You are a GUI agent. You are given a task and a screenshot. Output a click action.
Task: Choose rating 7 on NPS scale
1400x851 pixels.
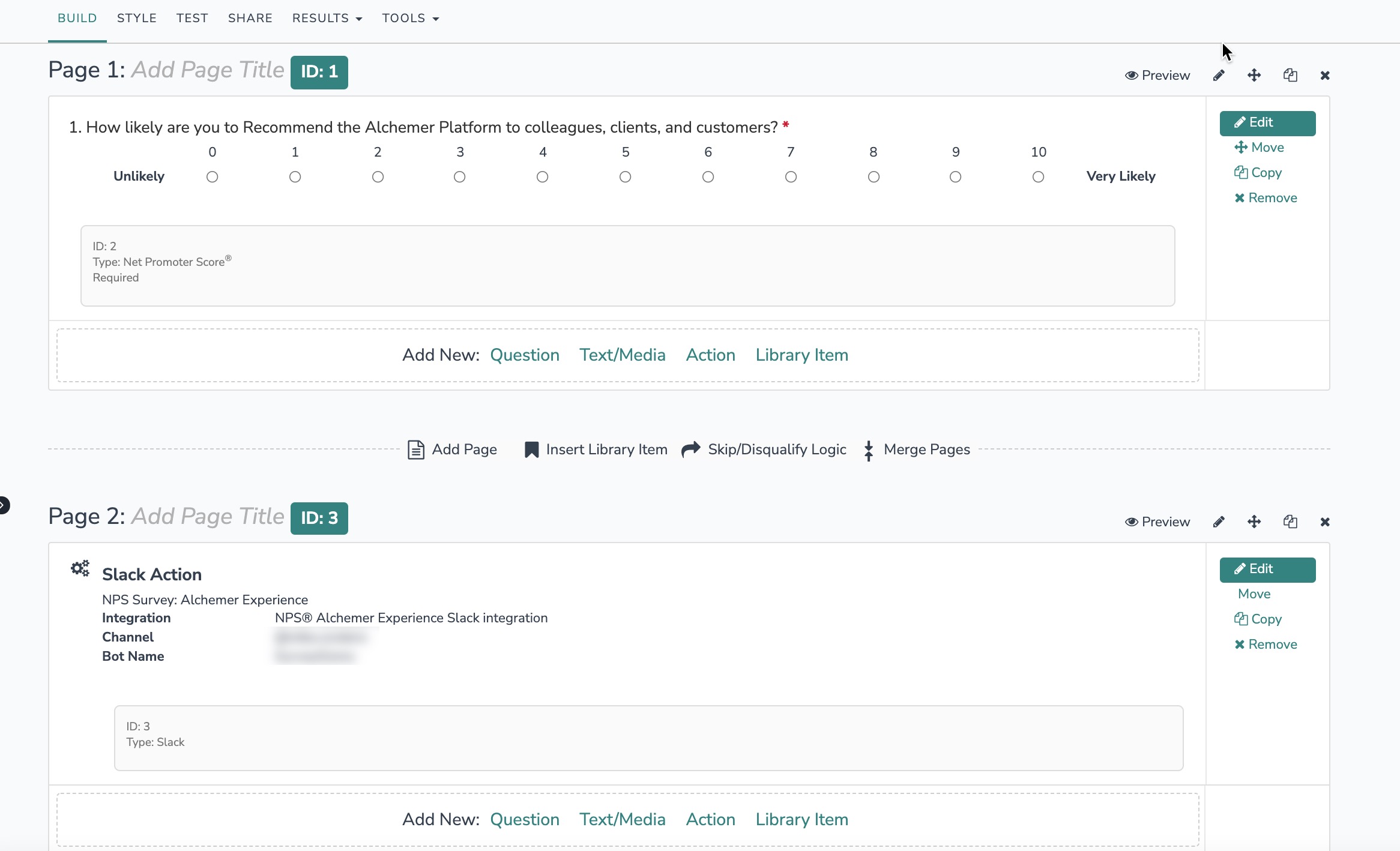pyautogui.click(x=791, y=177)
